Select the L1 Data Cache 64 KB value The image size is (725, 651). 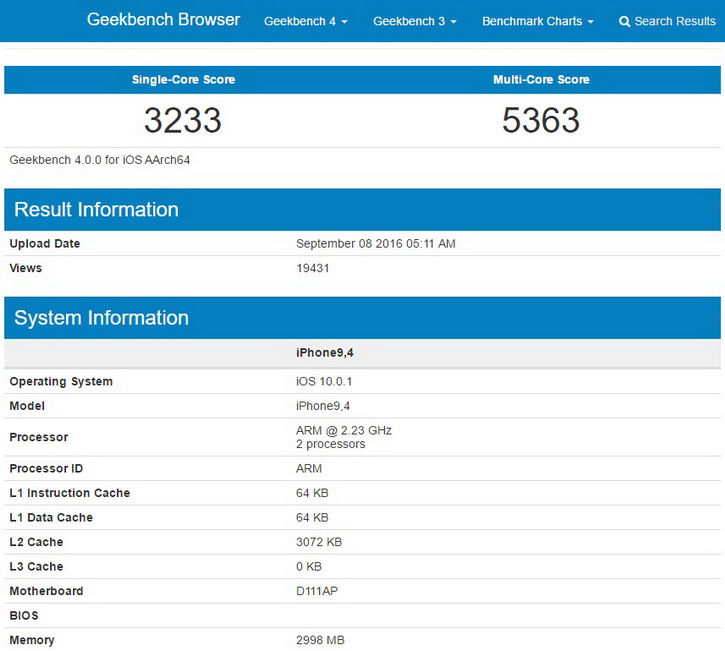pos(312,517)
